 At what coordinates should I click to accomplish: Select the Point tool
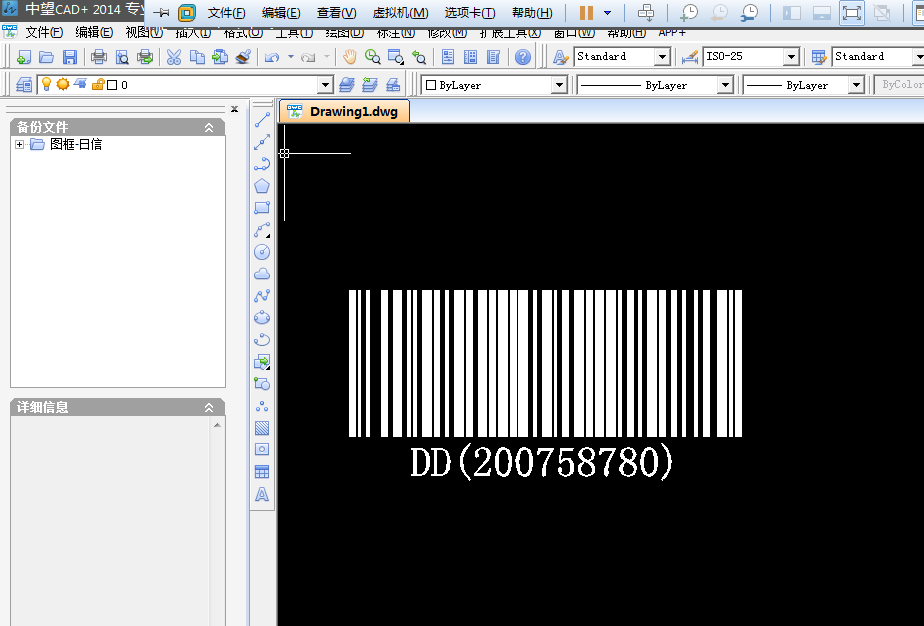coord(262,406)
